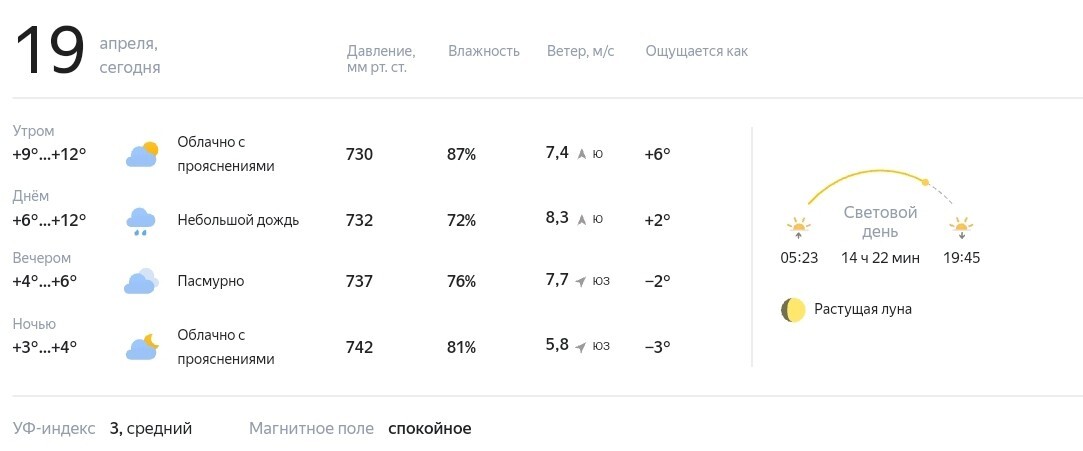Viewport: 1083px width, 451px height.
Task: Click the southwest wind arrow for night
Action: pos(581,347)
